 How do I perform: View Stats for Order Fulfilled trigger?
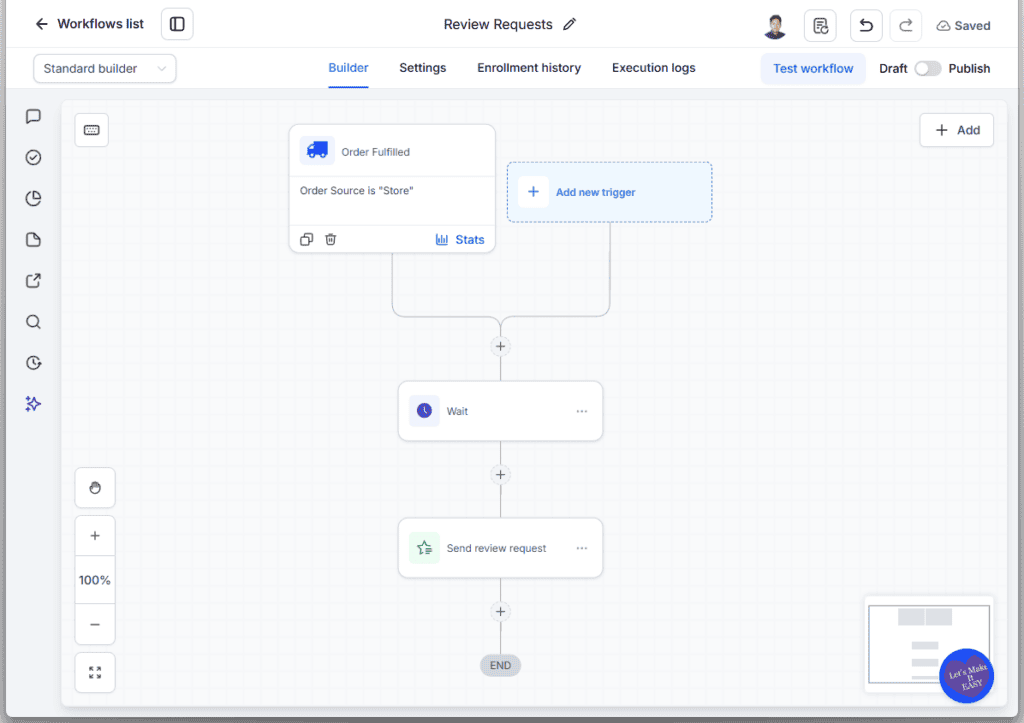coord(460,240)
